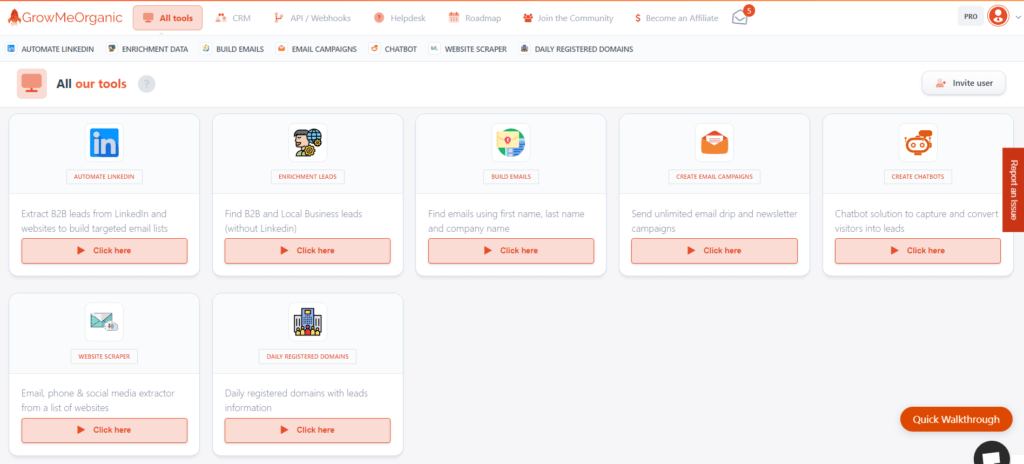The image size is (1024, 464).
Task: Open the Roadmap menu item
Action: point(475,18)
